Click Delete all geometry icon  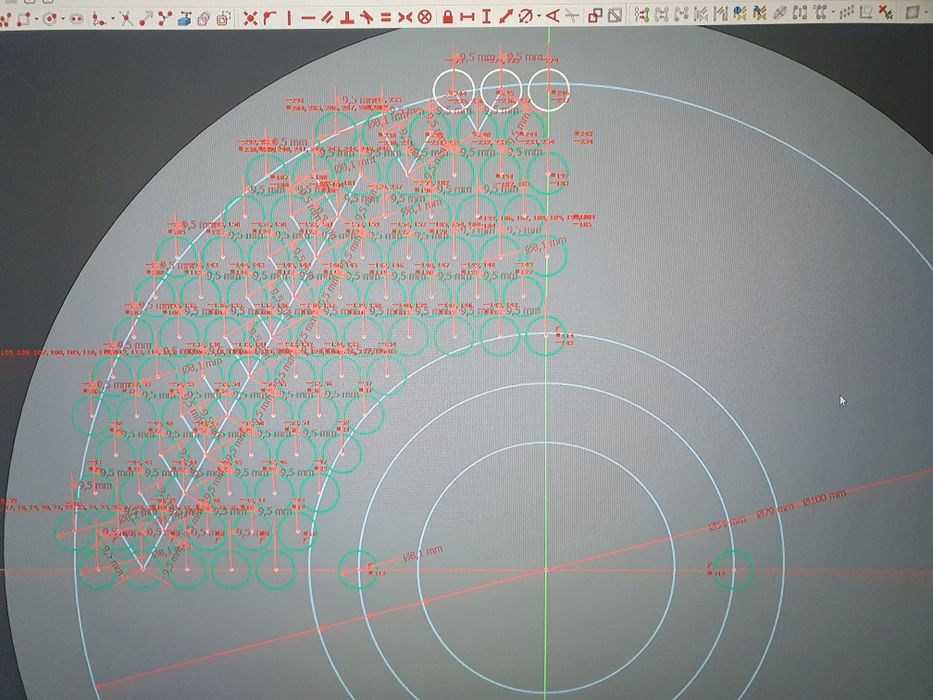(x=886, y=12)
